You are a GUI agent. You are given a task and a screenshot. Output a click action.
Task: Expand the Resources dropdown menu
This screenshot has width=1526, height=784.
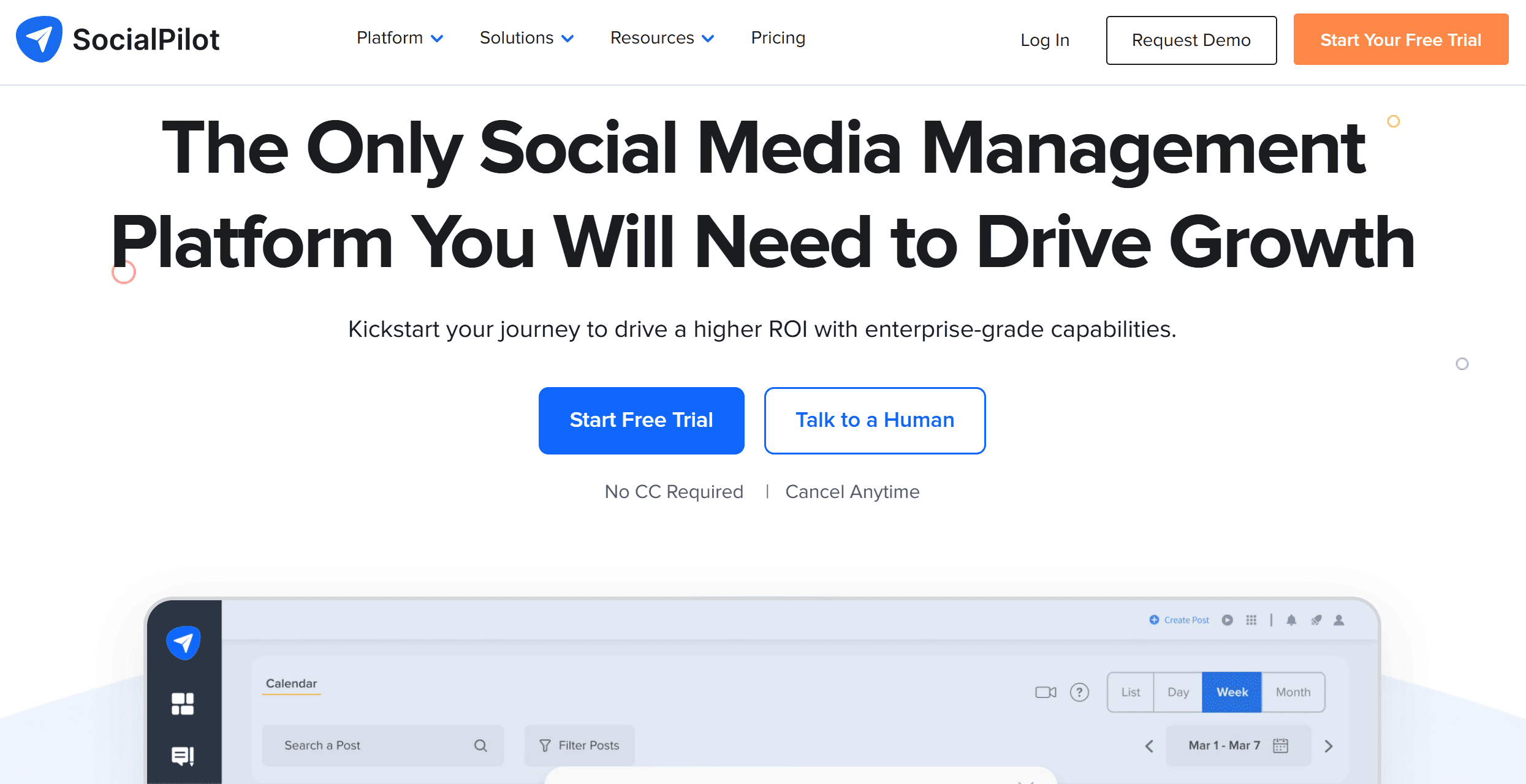pyautogui.click(x=662, y=38)
